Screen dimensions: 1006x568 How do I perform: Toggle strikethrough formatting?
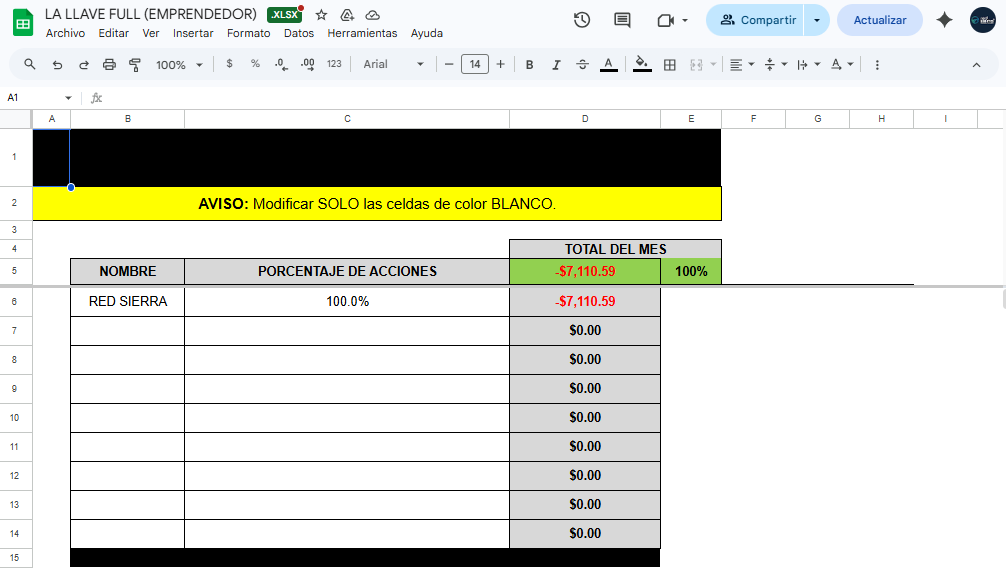(x=582, y=64)
